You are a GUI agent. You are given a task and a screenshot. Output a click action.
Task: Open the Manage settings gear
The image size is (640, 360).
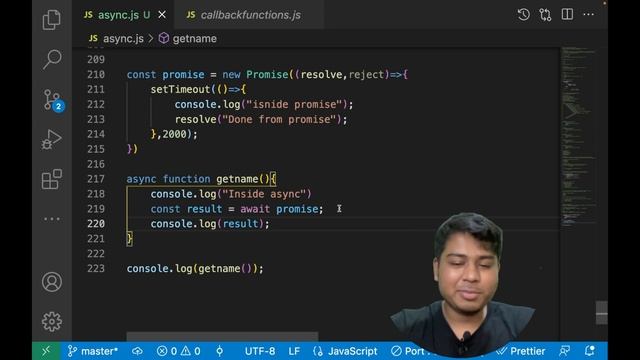point(52,322)
